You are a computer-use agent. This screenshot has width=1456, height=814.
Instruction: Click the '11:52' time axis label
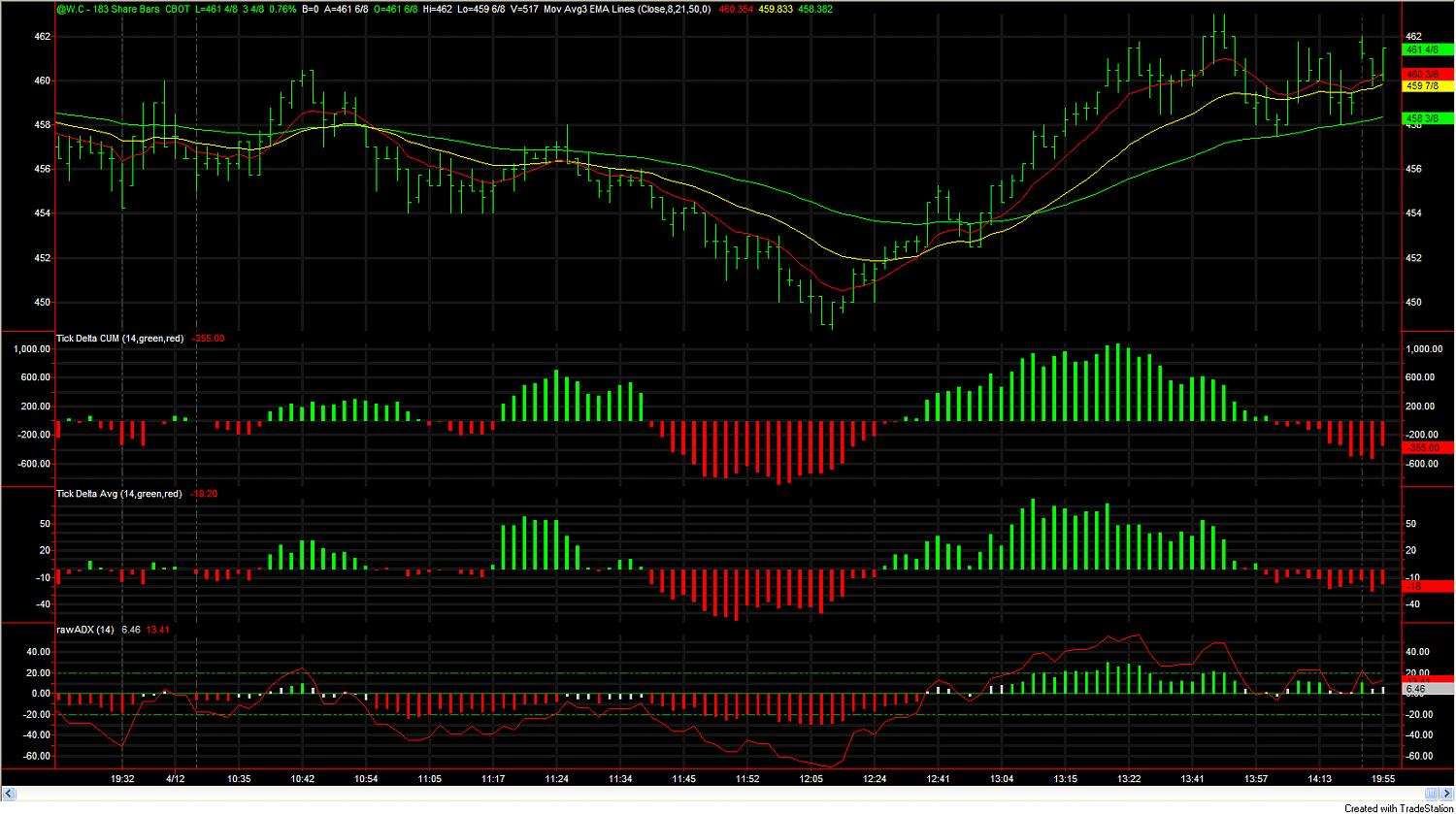(x=747, y=778)
